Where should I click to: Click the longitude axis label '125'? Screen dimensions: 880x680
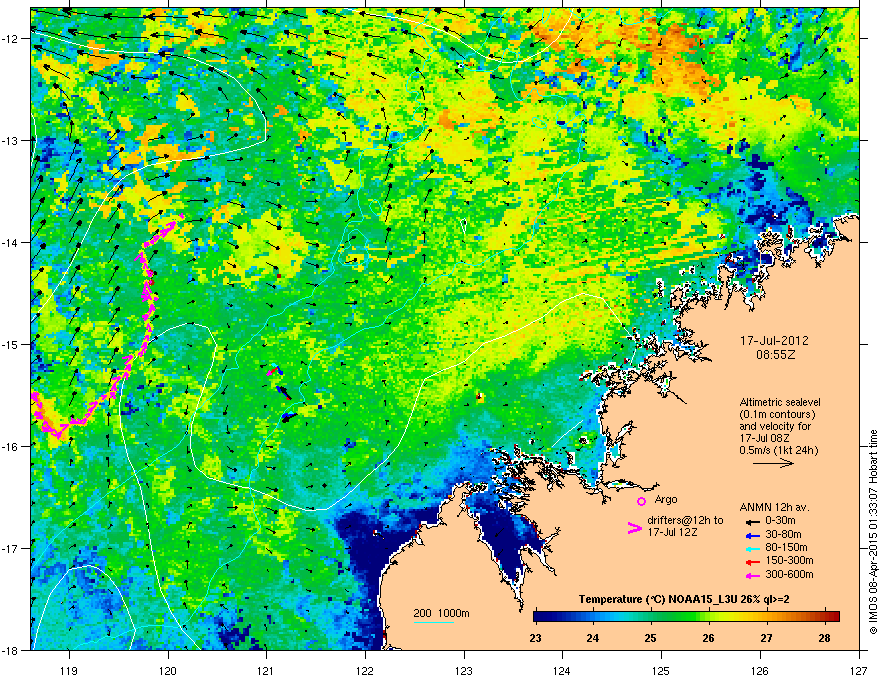pyautogui.click(x=661, y=671)
